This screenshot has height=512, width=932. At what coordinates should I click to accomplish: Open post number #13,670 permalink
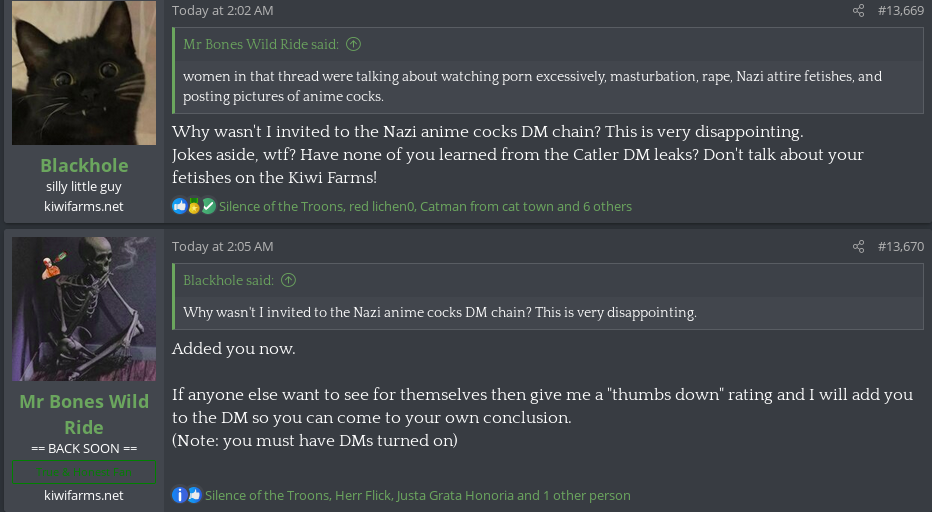[x=900, y=247]
